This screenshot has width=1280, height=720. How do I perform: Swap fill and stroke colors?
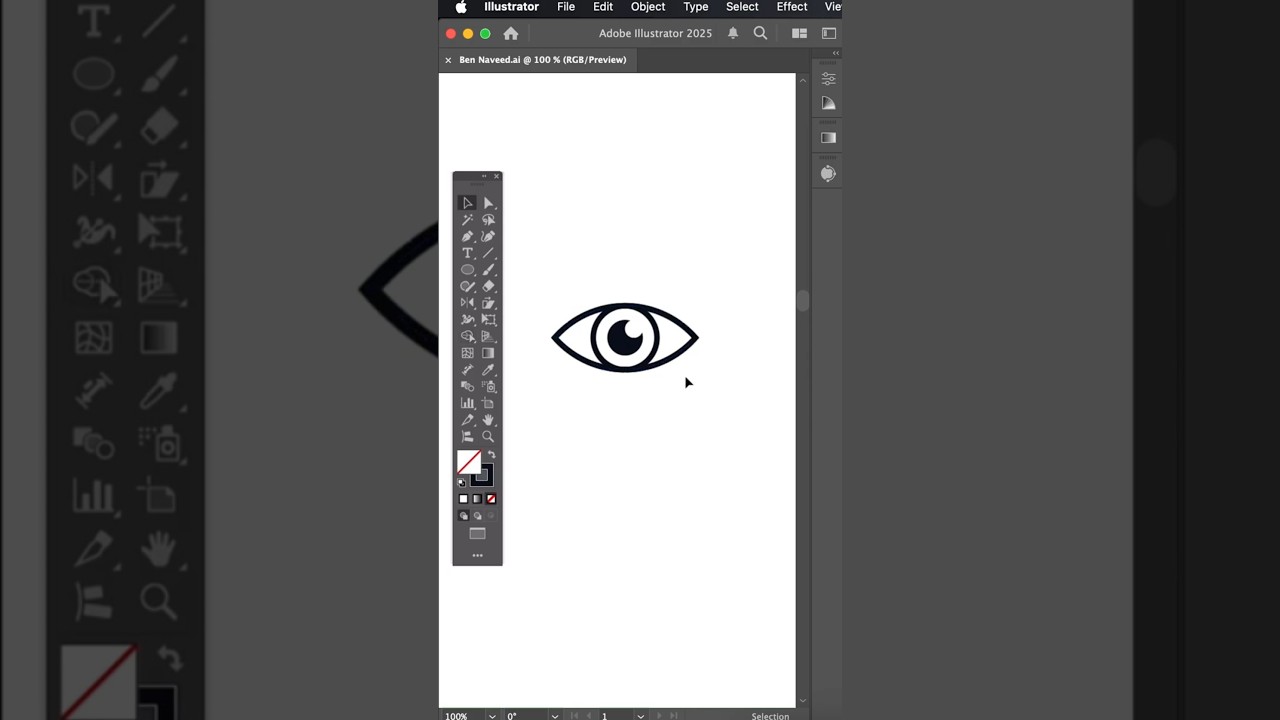click(x=491, y=455)
